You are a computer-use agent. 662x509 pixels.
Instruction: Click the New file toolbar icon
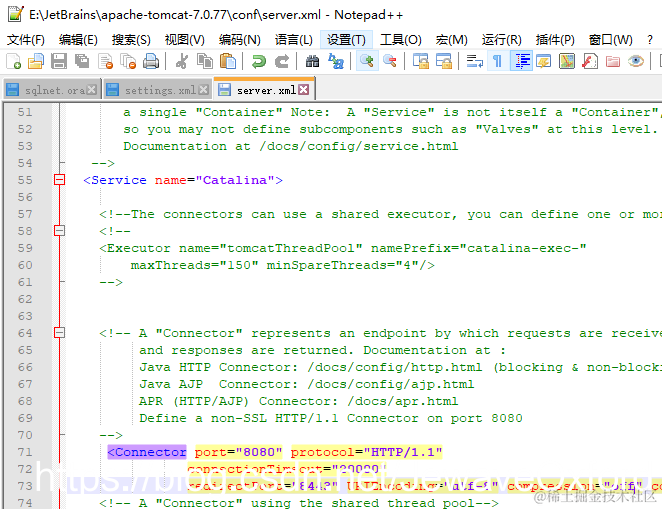pos(14,62)
